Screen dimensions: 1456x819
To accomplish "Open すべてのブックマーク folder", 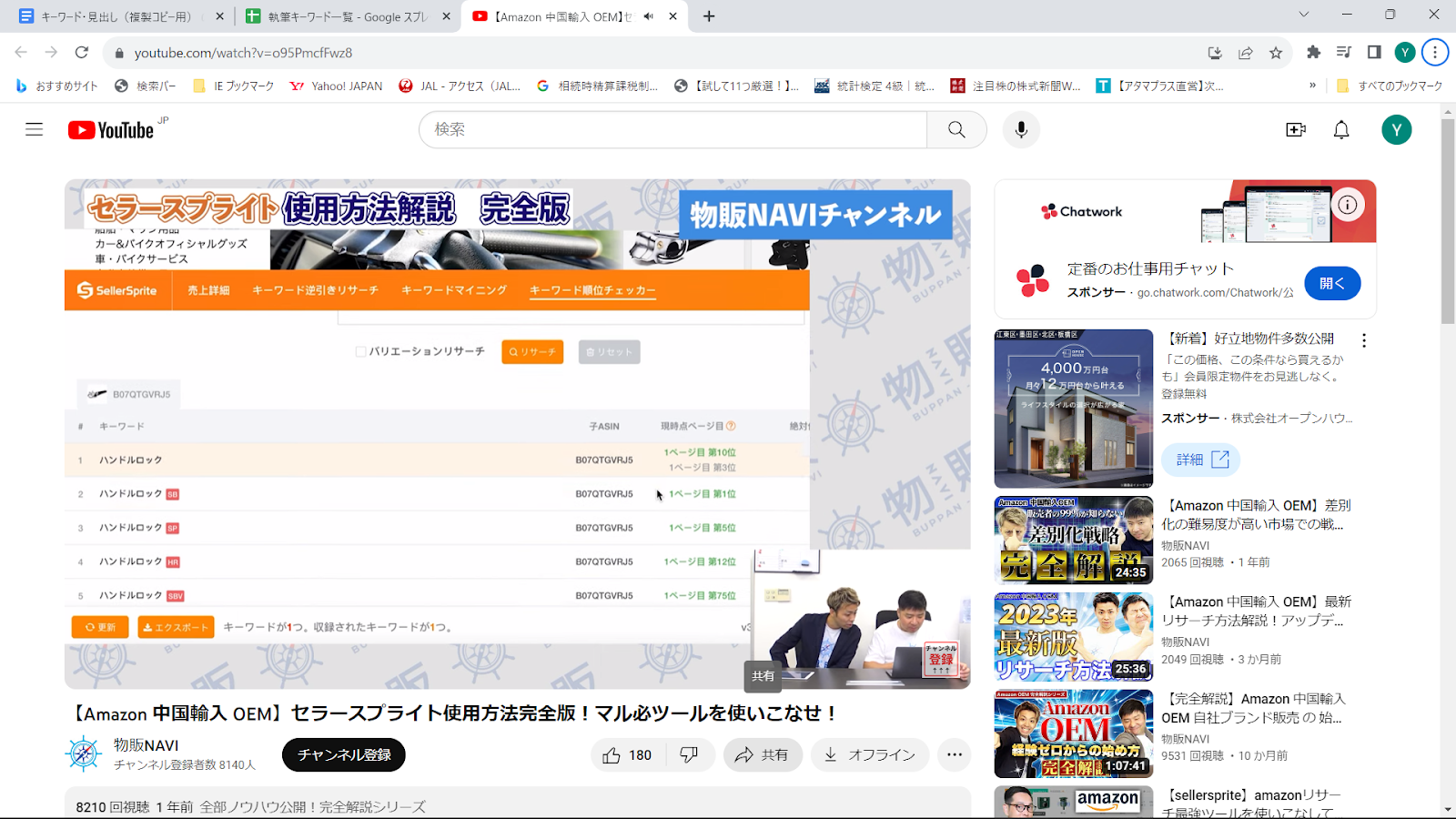I will point(1390,86).
